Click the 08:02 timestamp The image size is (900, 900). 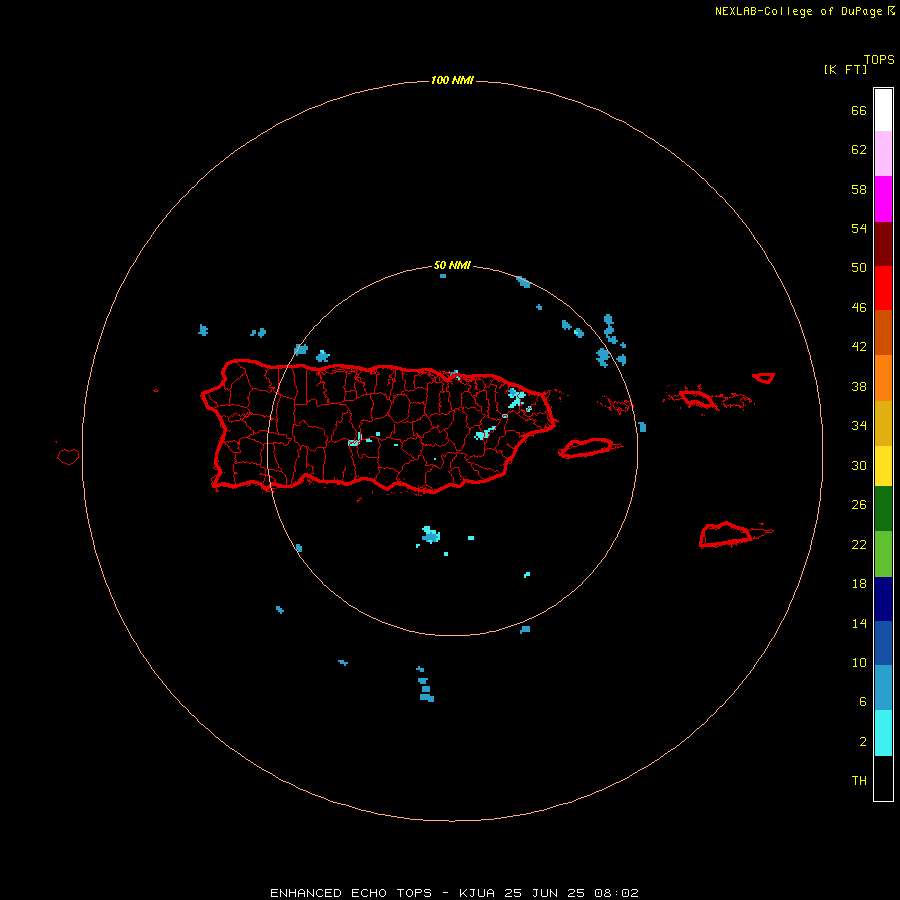click(616, 893)
